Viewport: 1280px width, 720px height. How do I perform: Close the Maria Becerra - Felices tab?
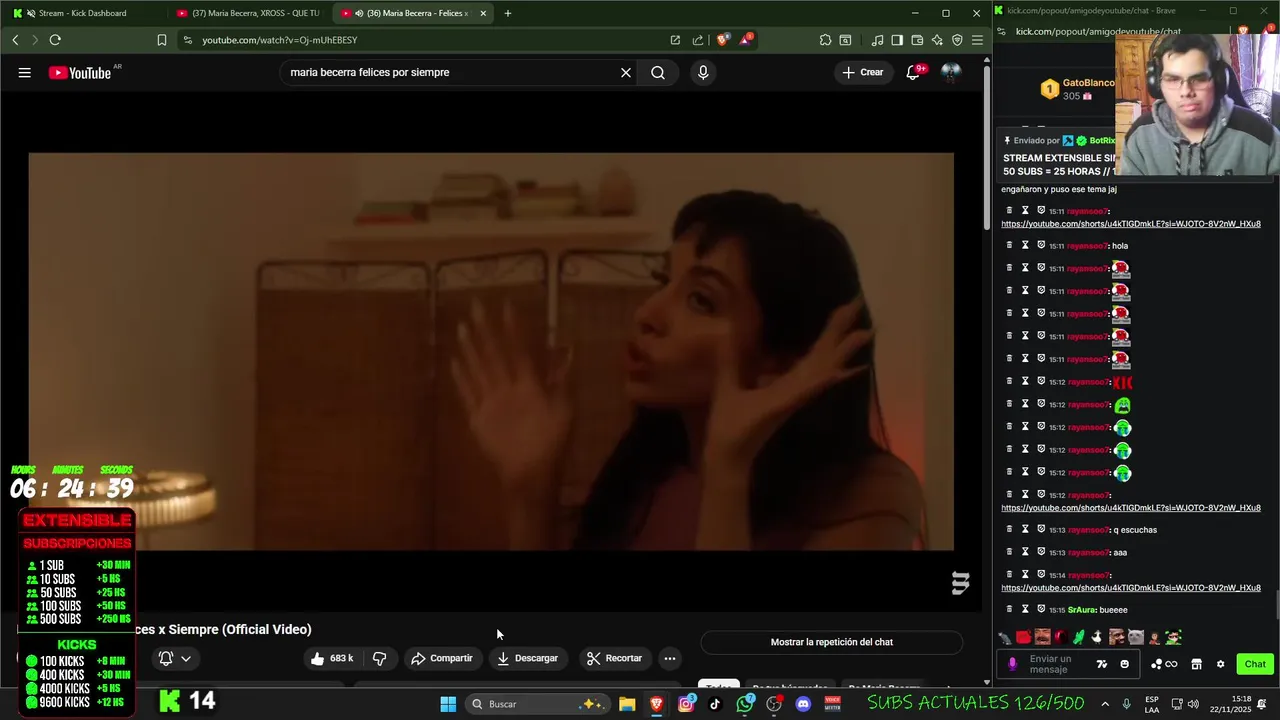pos(483,13)
